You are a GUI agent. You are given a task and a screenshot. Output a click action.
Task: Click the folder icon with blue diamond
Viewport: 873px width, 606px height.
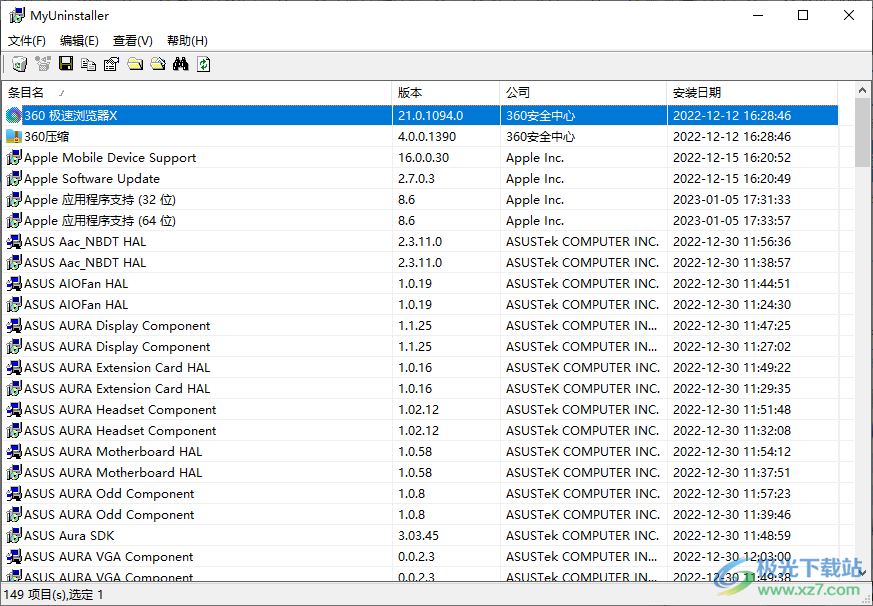point(158,64)
